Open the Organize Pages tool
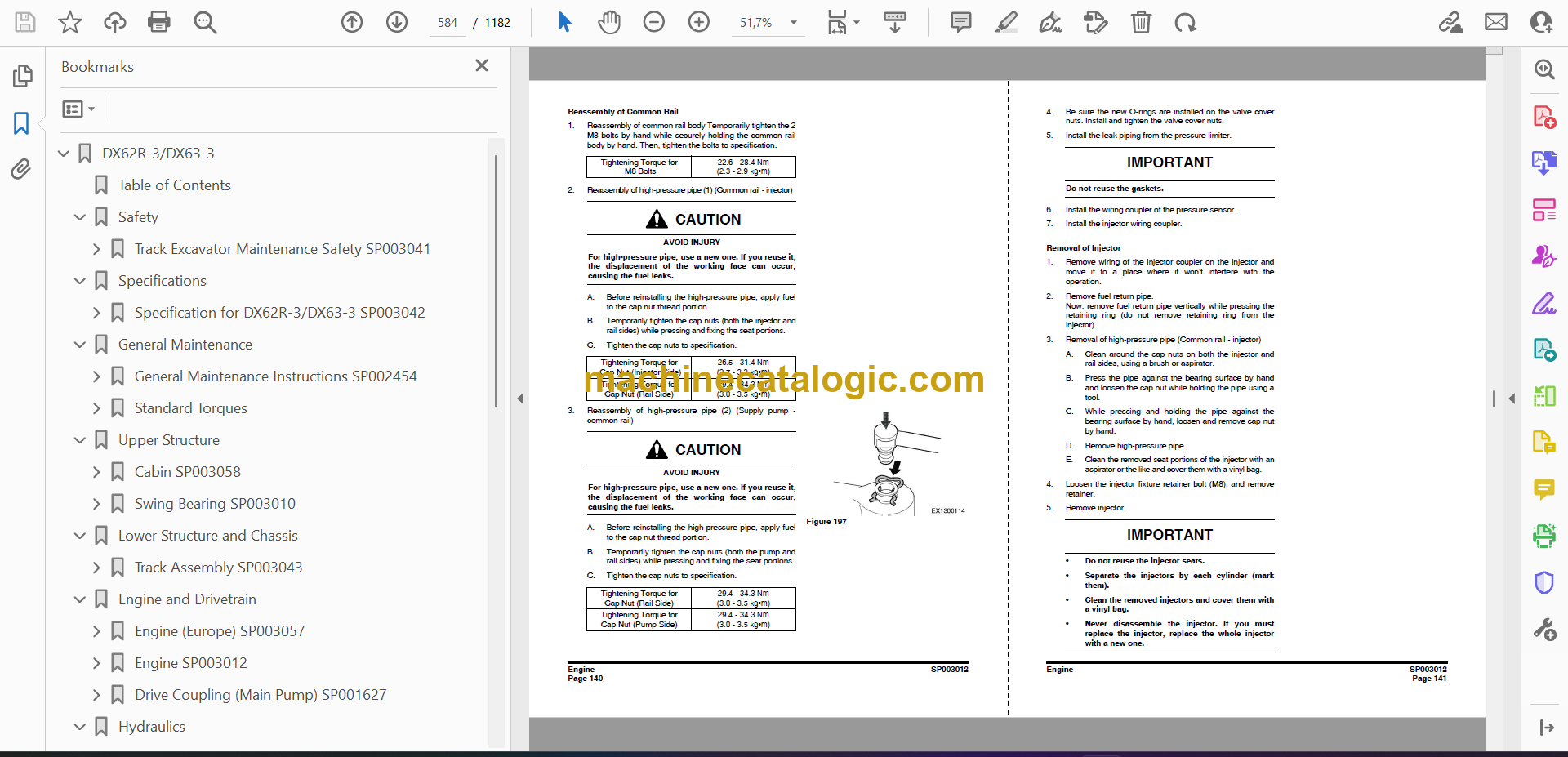The image size is (1568, 757). pos(1543,396)
